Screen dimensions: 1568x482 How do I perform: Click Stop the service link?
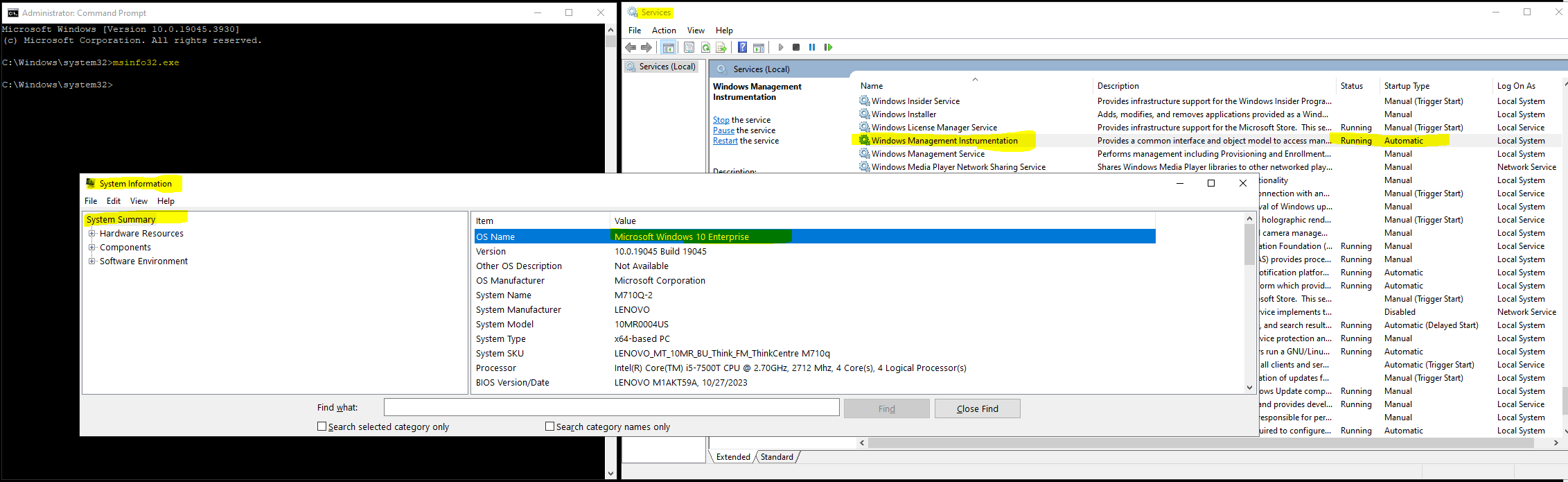(721, 120)
